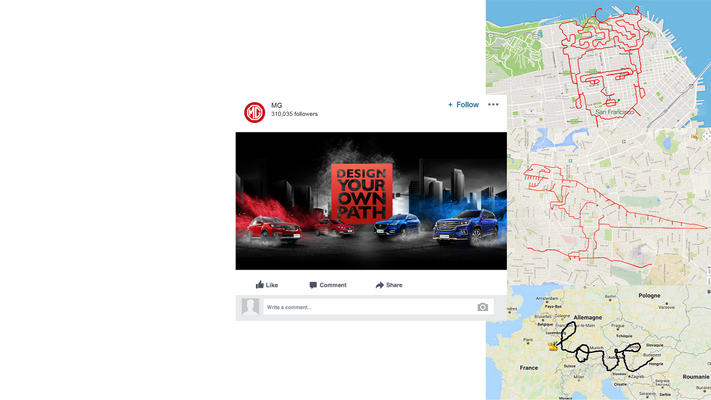Click the 310,035 followers text
This screenshot has width=711, height=400.
(x=294, y=114)
